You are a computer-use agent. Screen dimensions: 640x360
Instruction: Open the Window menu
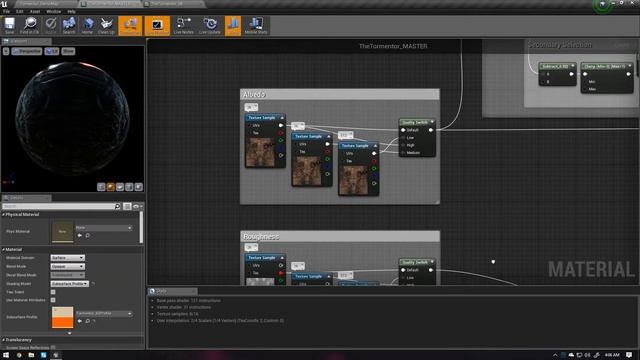53,11
